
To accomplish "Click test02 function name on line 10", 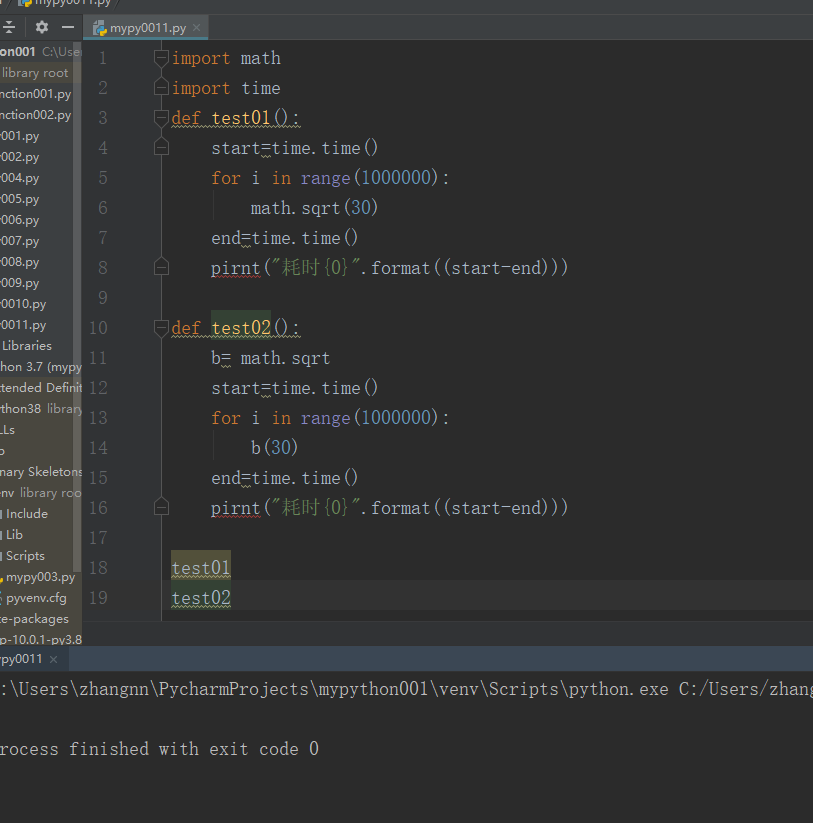I will [241, 328].
